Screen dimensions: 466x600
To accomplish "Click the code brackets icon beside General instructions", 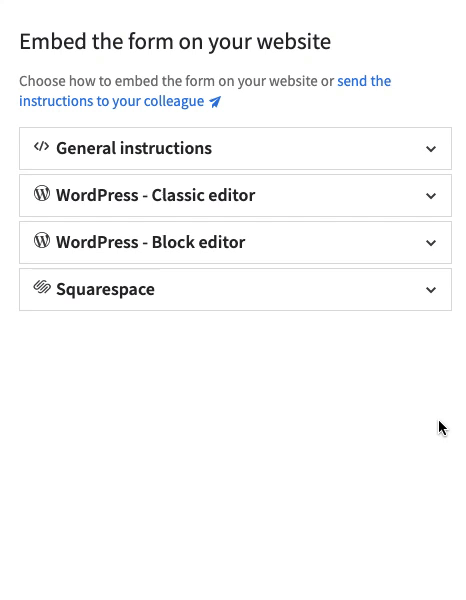I will [41, 147].
